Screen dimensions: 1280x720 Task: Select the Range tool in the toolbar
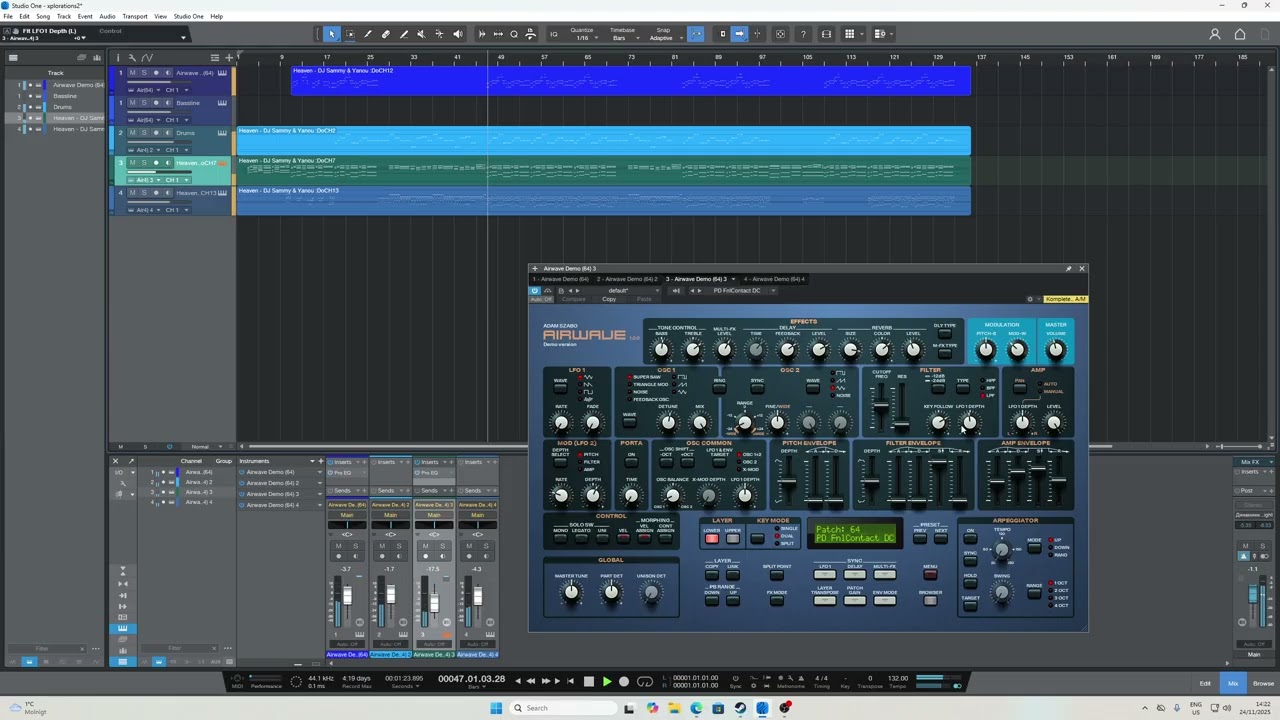point(350,34)
